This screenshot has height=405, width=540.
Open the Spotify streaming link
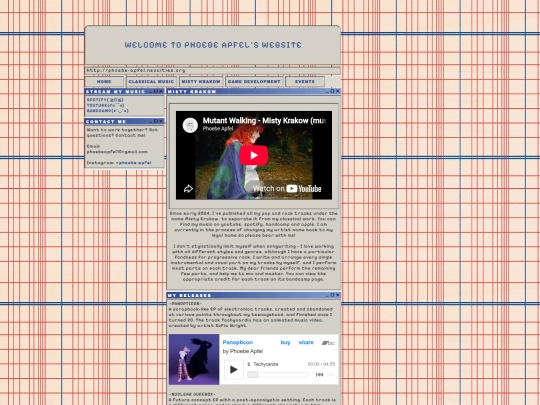[x=105, y=100]
